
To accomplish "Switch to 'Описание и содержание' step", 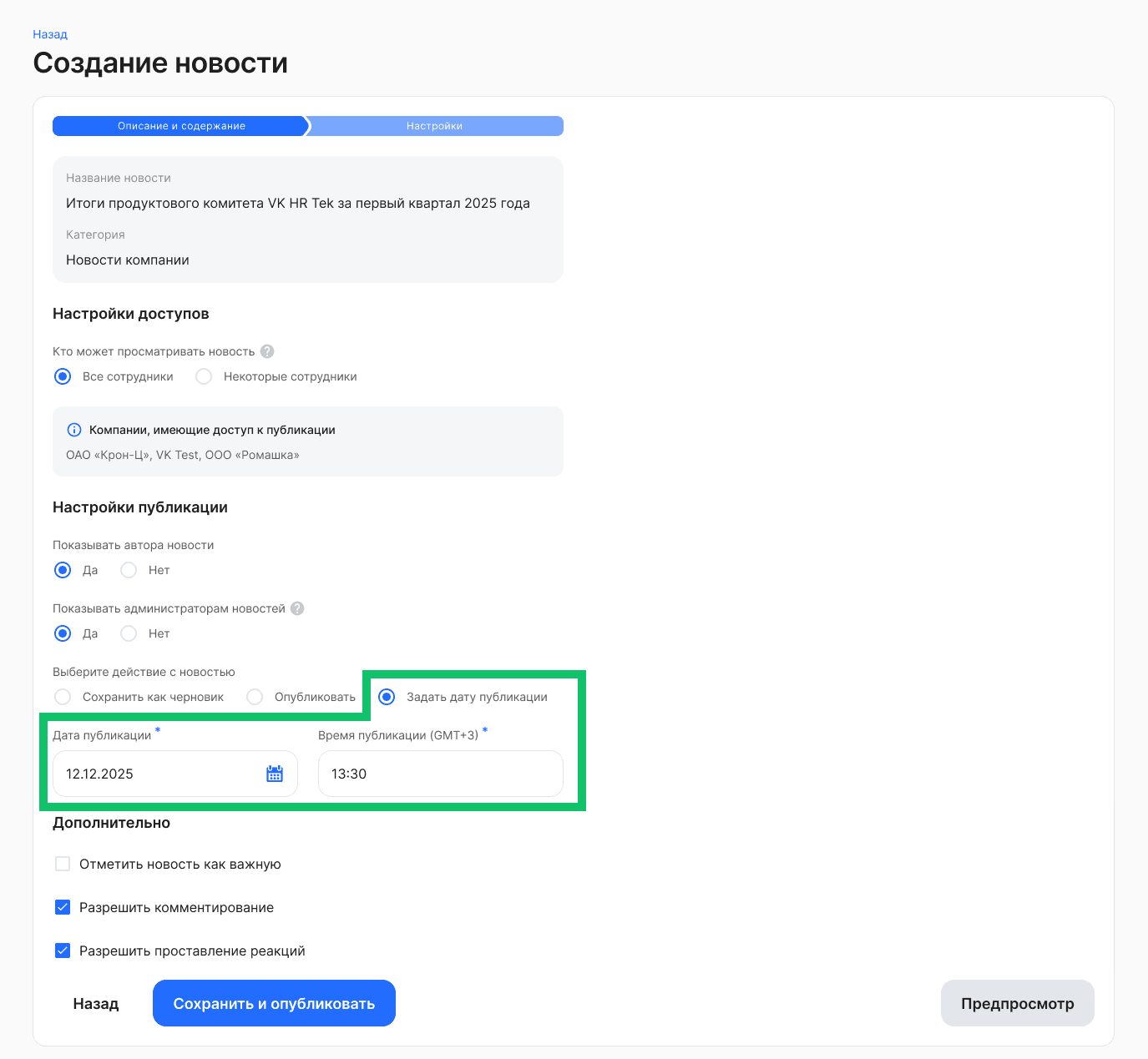I will (x=181, y=126).
